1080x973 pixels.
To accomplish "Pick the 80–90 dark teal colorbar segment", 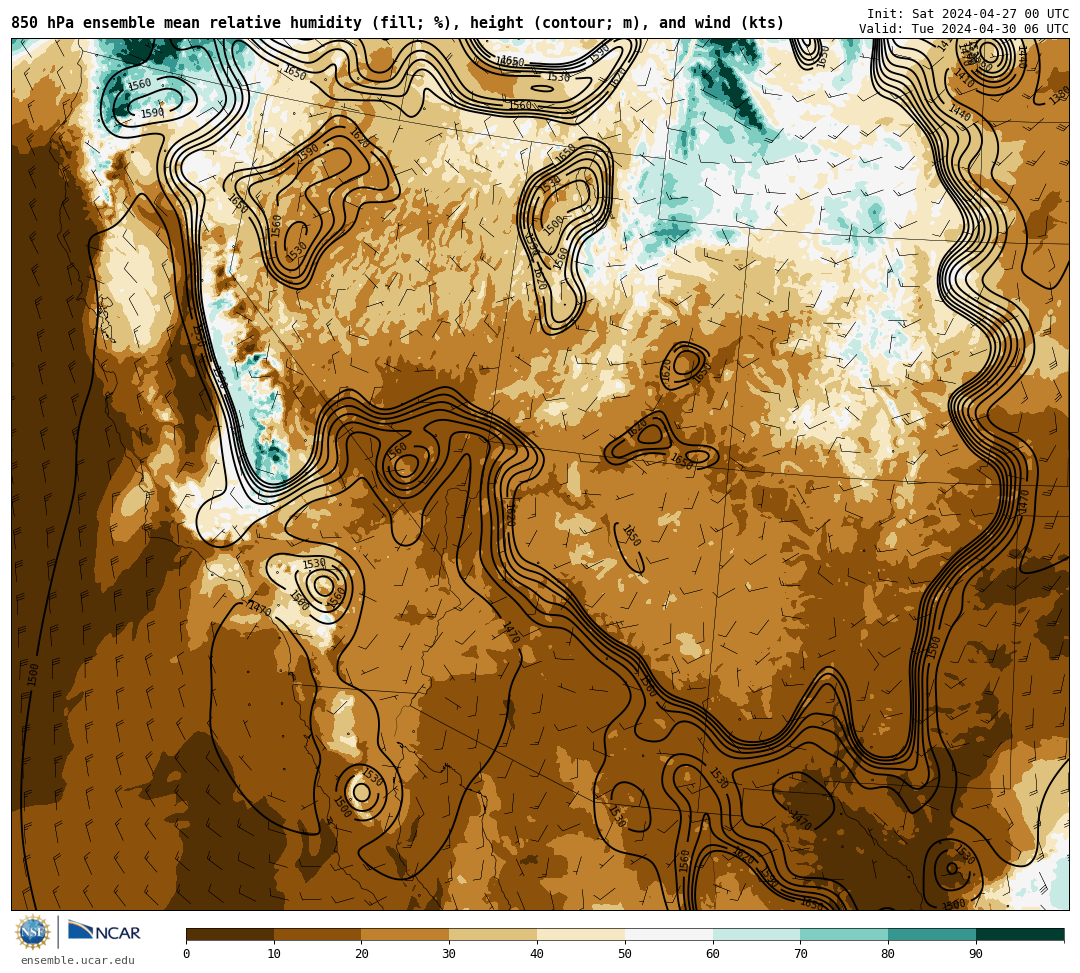I will point(932,934).
